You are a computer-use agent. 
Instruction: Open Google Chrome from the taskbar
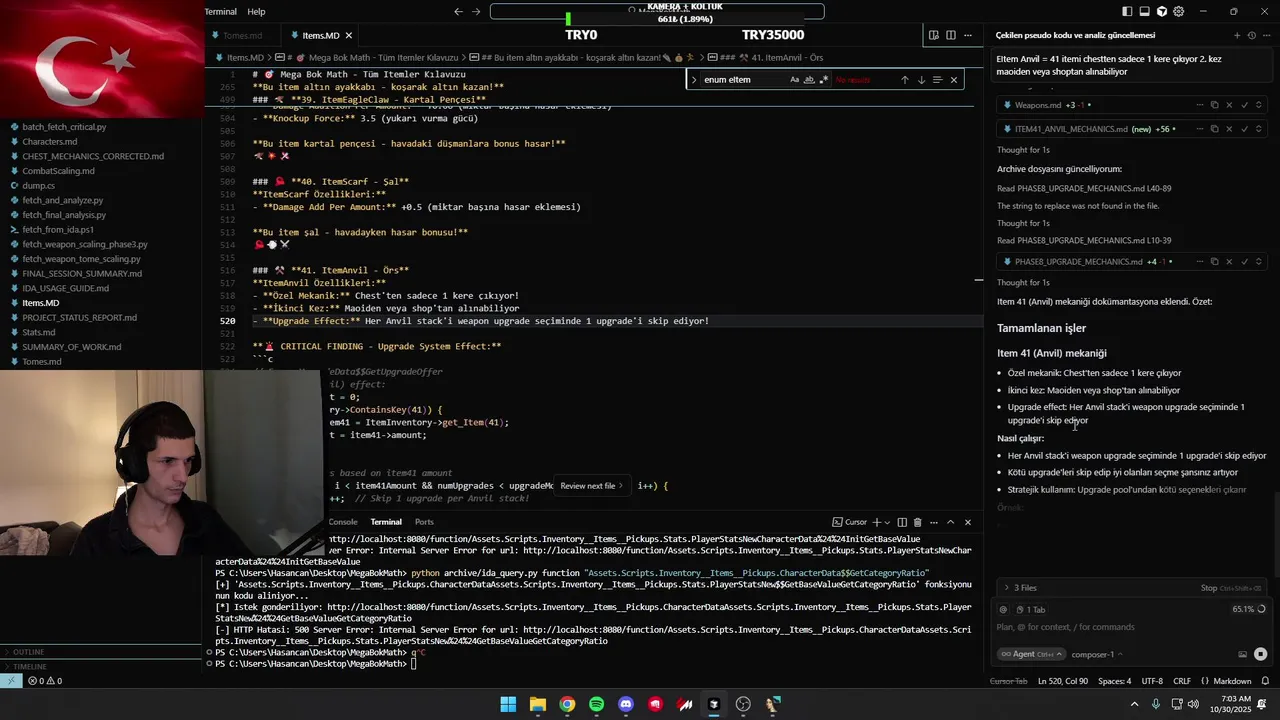point(567,704)
